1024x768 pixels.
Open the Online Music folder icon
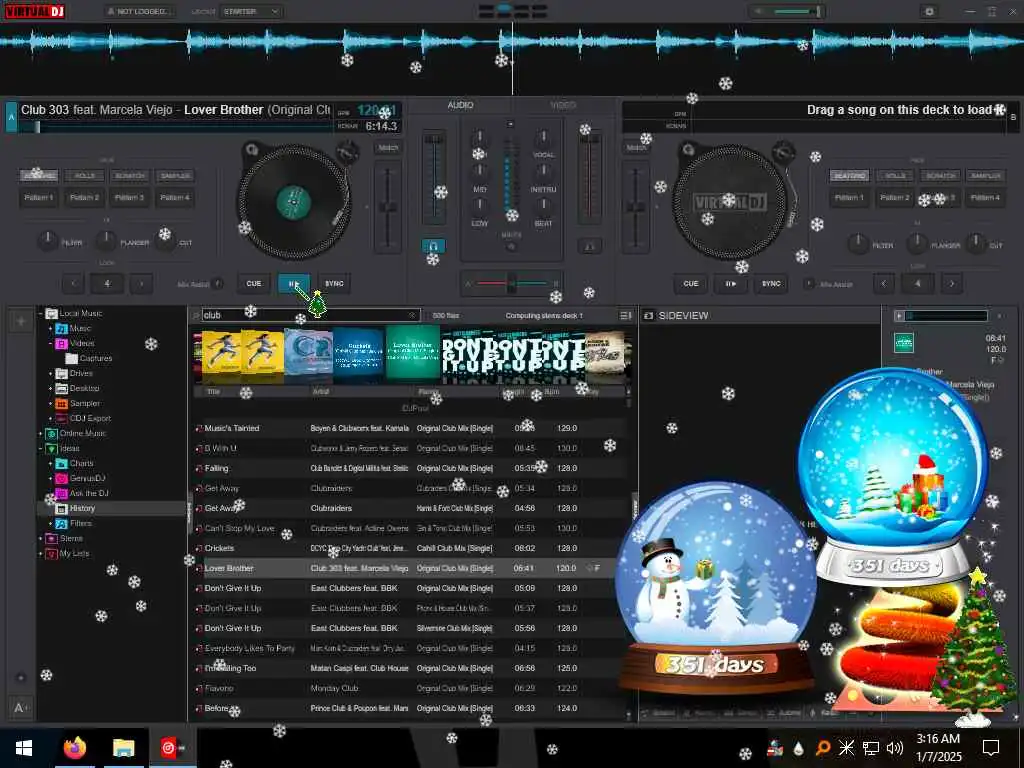[x=52, y=434]
